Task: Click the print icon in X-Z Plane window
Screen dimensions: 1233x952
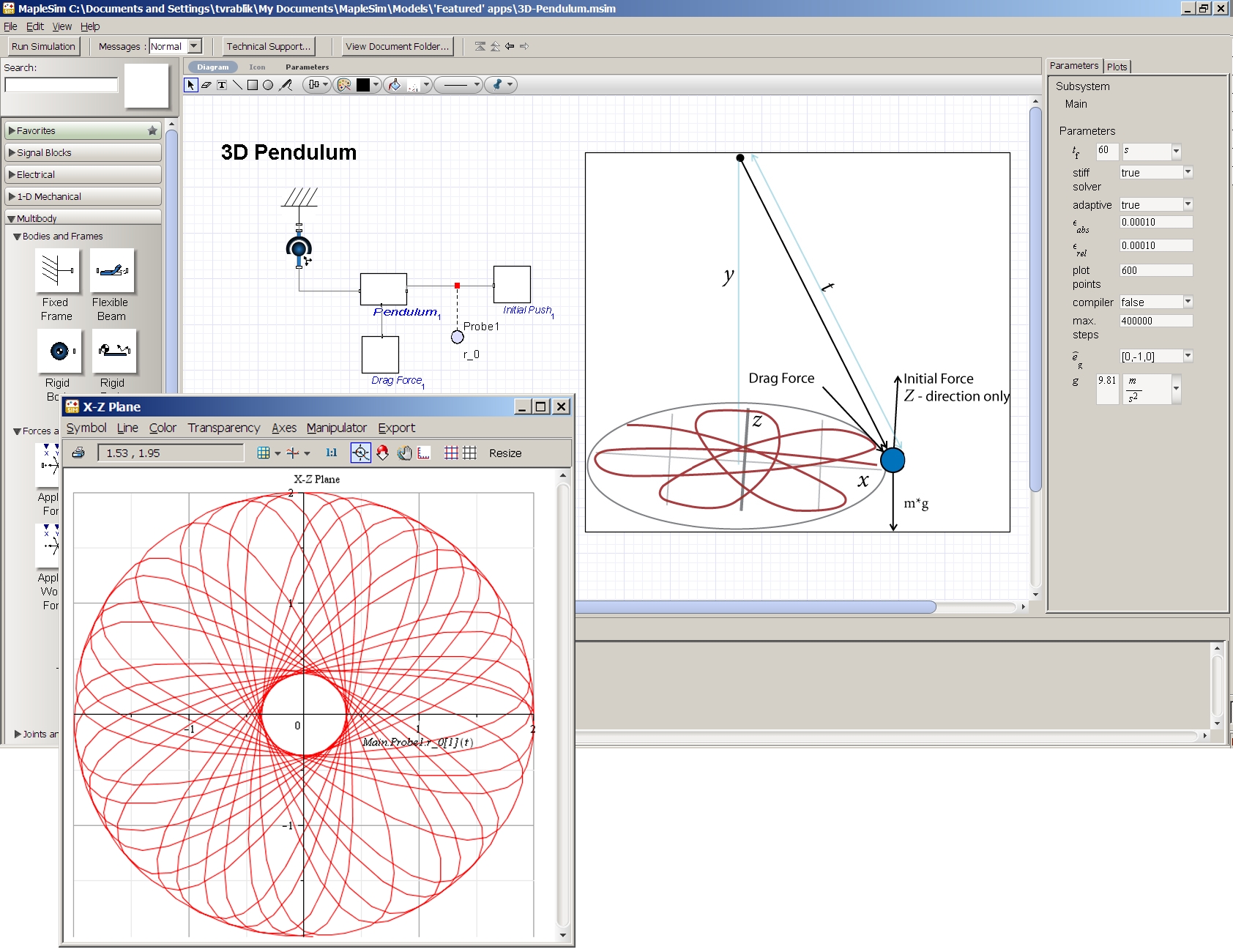Action: [x=78, y=453]
